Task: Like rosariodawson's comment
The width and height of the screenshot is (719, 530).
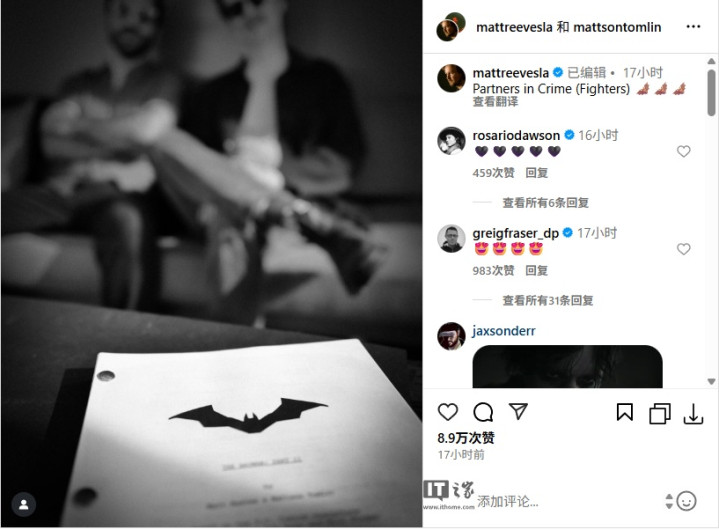Action: (683, 151)
